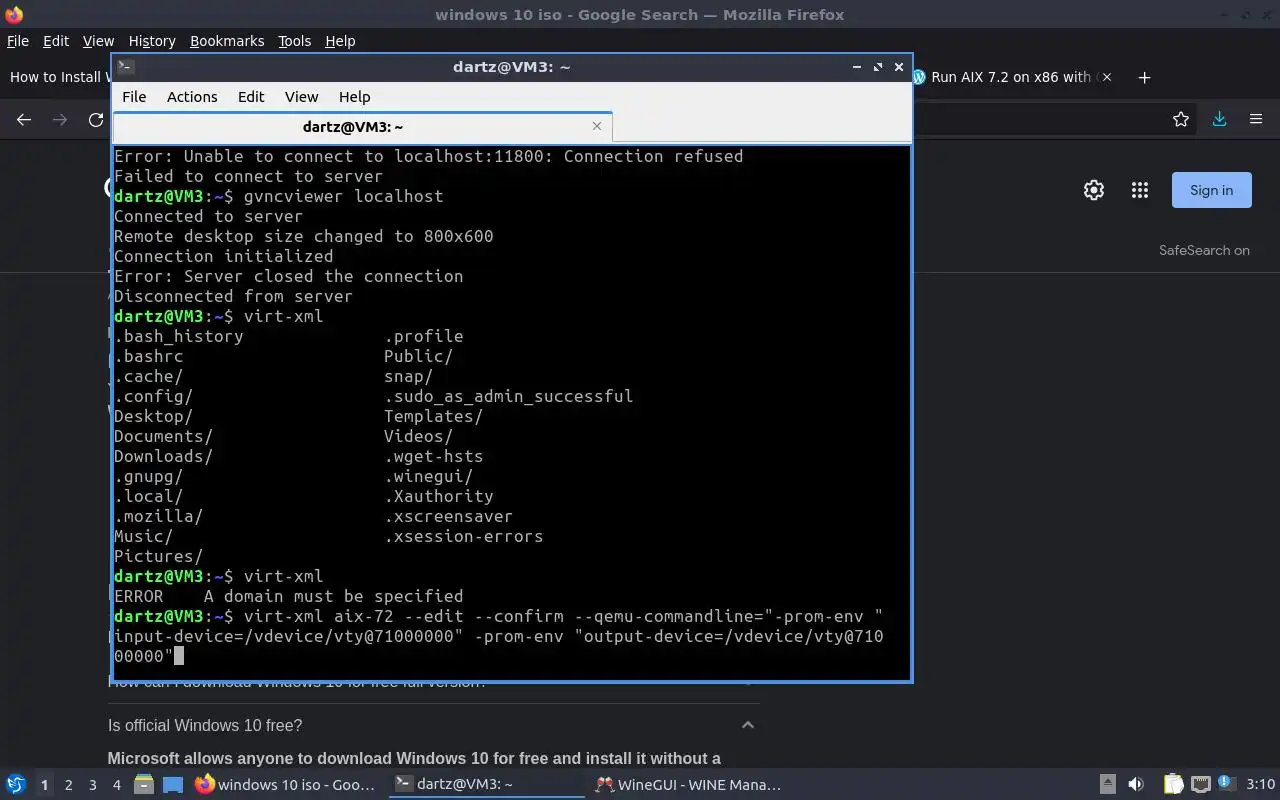Viewport: 1280px width, 800px height.
Task: Collapse 'Is official Windows 10 free?' question
Action: 747,725
